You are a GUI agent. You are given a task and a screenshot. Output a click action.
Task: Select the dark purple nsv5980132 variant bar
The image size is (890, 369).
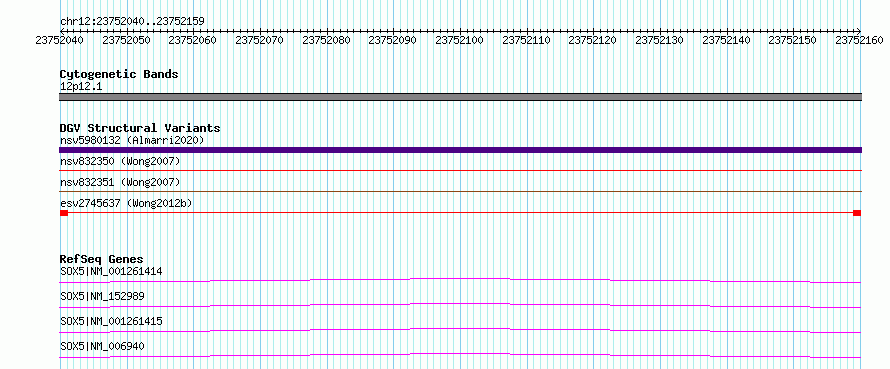pyautogui.click(x=460, y=150)
